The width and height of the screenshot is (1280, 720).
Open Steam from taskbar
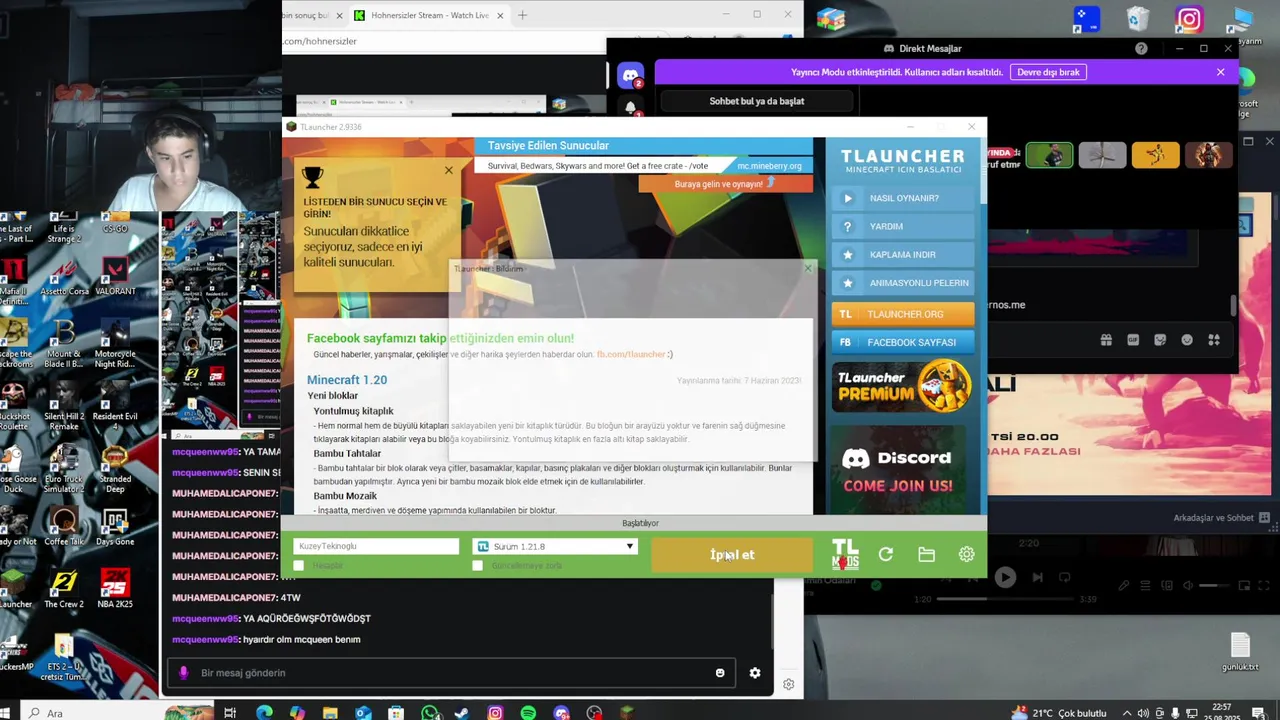(x=462, y=713)
